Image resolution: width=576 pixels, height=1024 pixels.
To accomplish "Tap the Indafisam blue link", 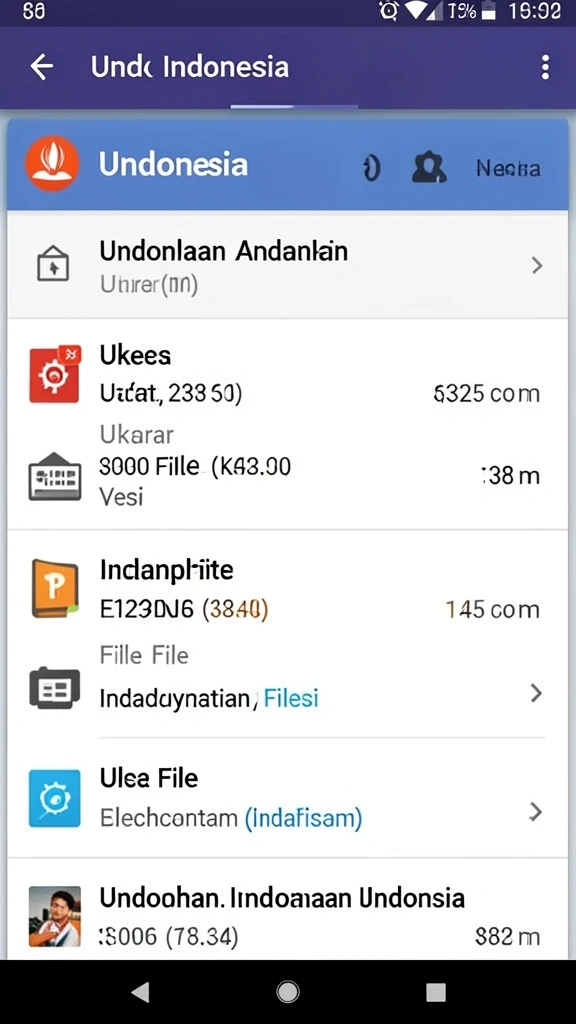I will tap(303, 817).
